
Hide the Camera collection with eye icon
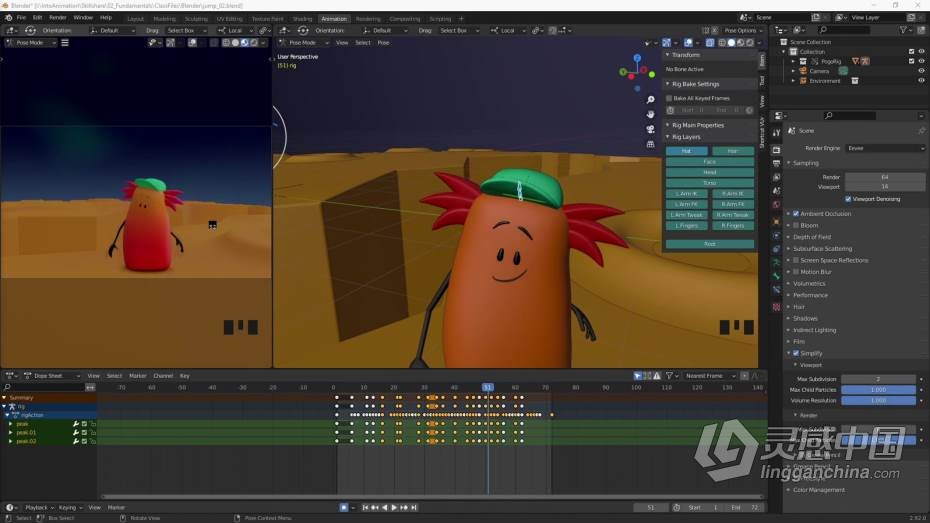pos(921,71)
